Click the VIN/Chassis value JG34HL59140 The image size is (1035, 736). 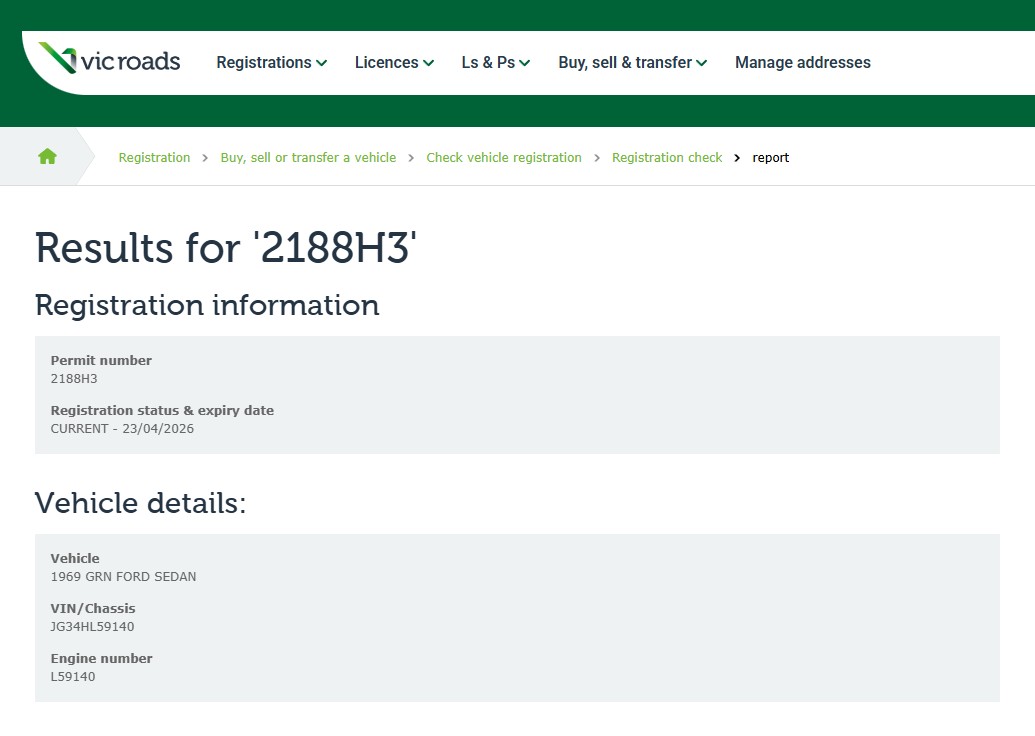92,627
